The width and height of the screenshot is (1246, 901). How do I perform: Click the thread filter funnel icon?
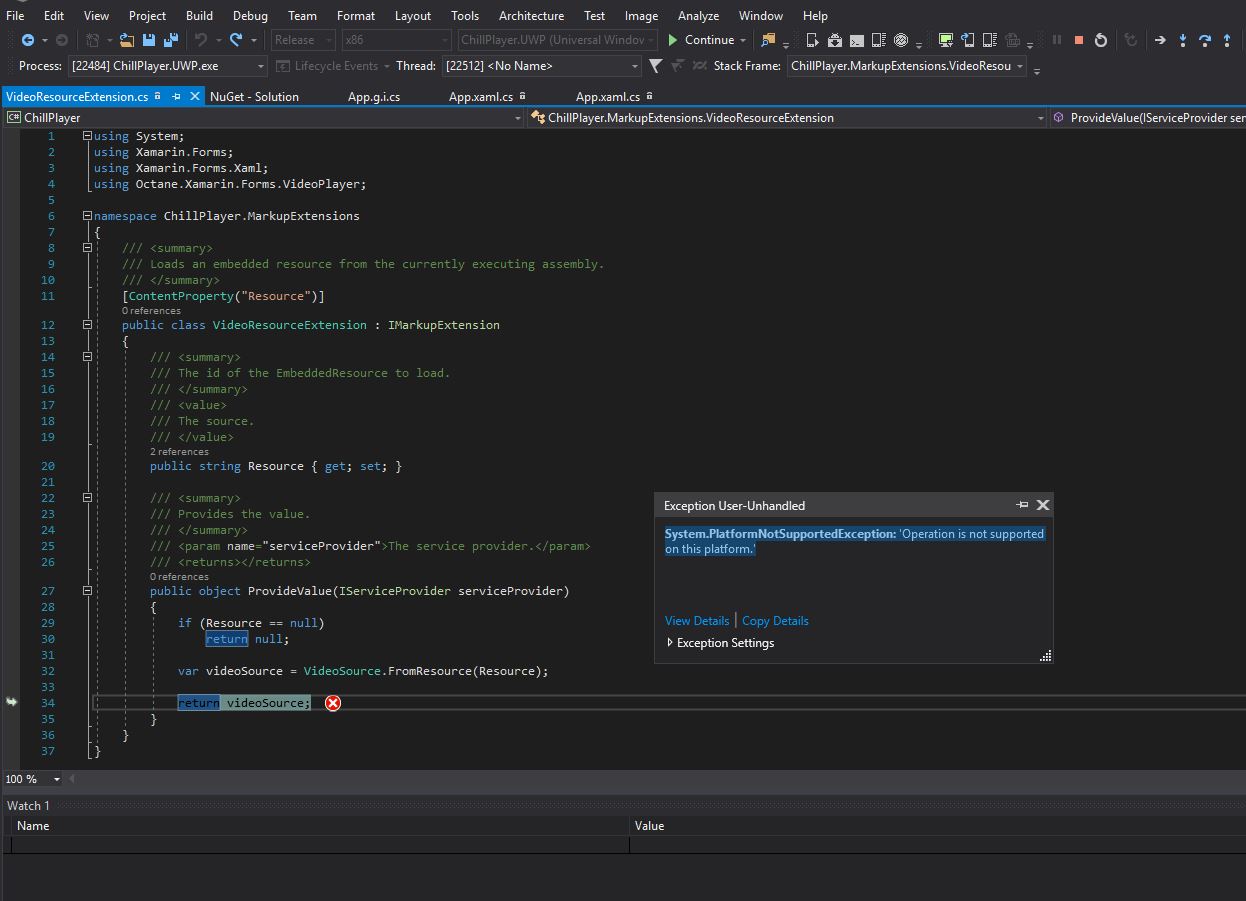point(656,66)
